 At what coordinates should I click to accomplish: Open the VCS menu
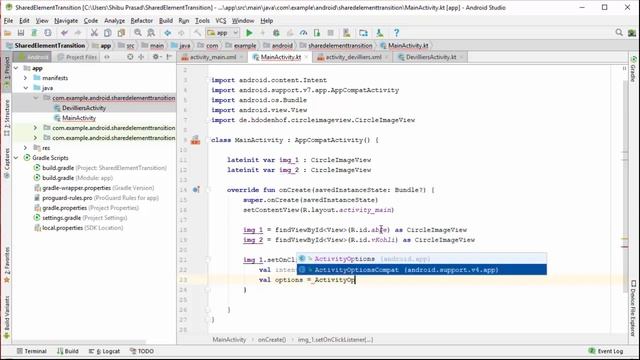[221, 20]
